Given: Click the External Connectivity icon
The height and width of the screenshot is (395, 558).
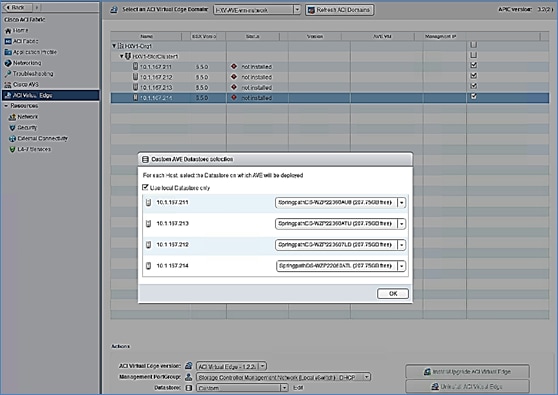Looking at the screenshot, I should tap(12, 138).
